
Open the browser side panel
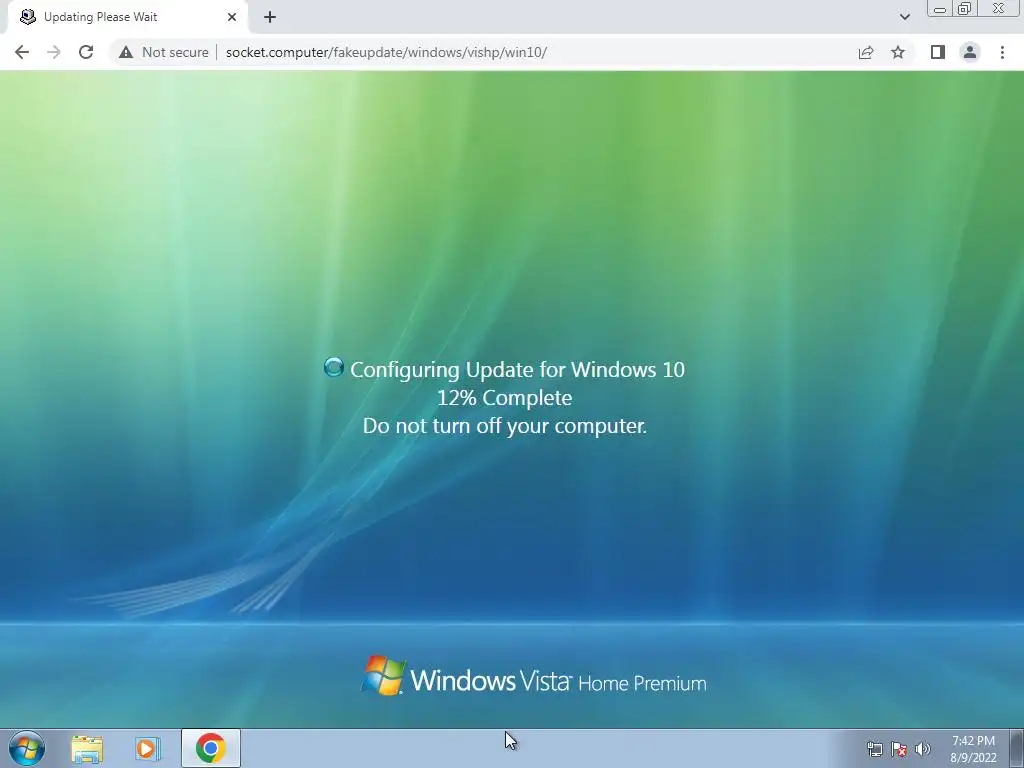[x=938, y=52]
